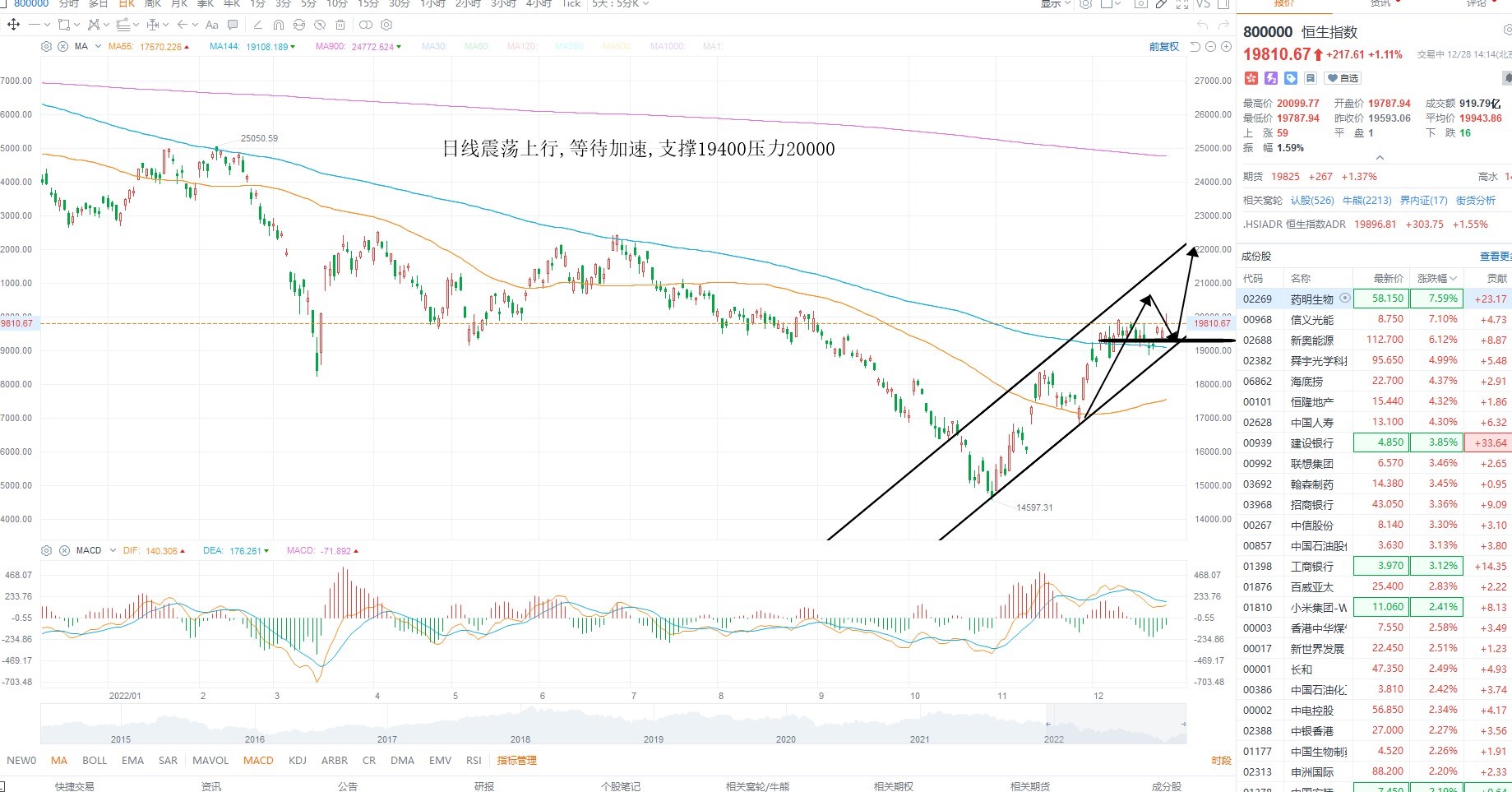Click the link/lock drawings icon
The image size is (1512, 792).
coord(299,25)
